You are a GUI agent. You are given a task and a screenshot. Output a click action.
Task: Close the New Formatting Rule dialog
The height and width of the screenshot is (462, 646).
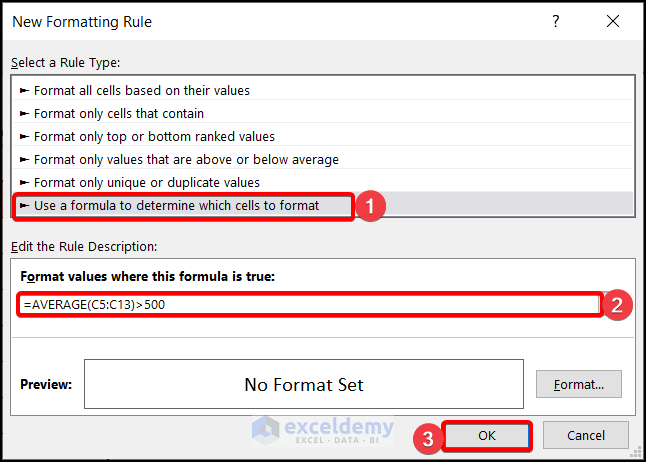pyautogui.click(x=613, y=21)
